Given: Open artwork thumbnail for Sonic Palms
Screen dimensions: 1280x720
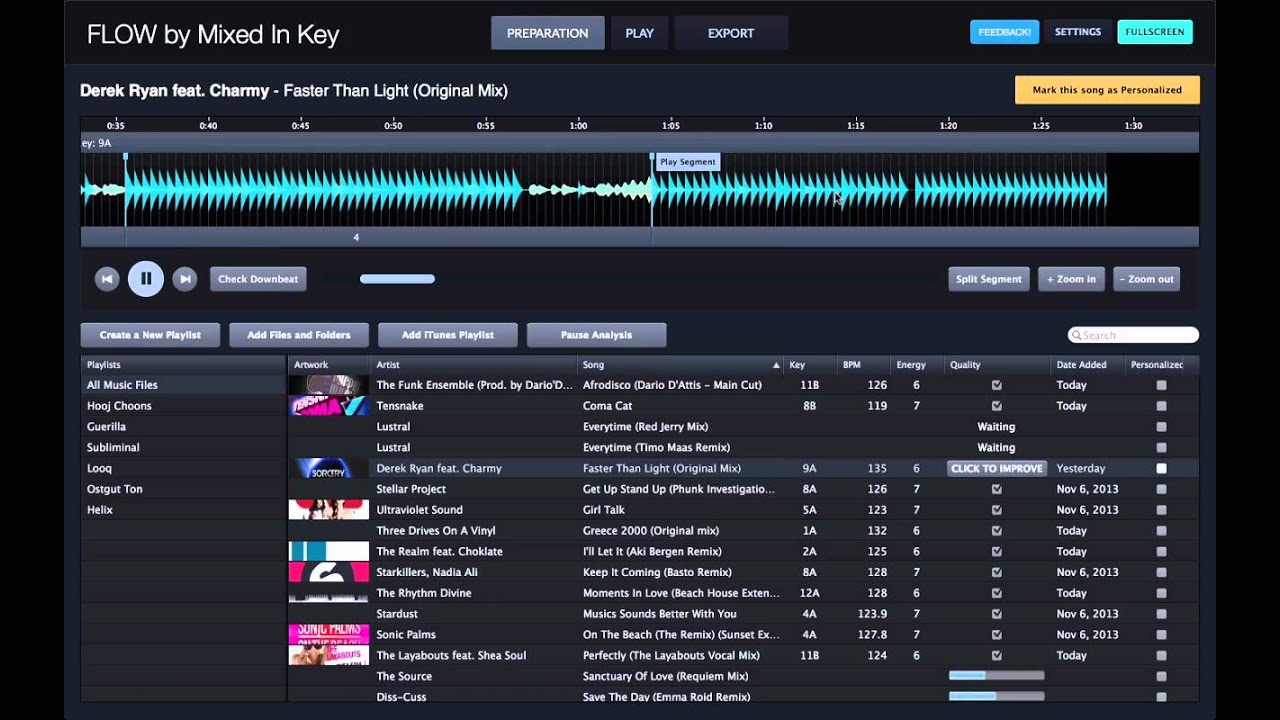Looking at the screenshot, I should click(x=329, y=634).
